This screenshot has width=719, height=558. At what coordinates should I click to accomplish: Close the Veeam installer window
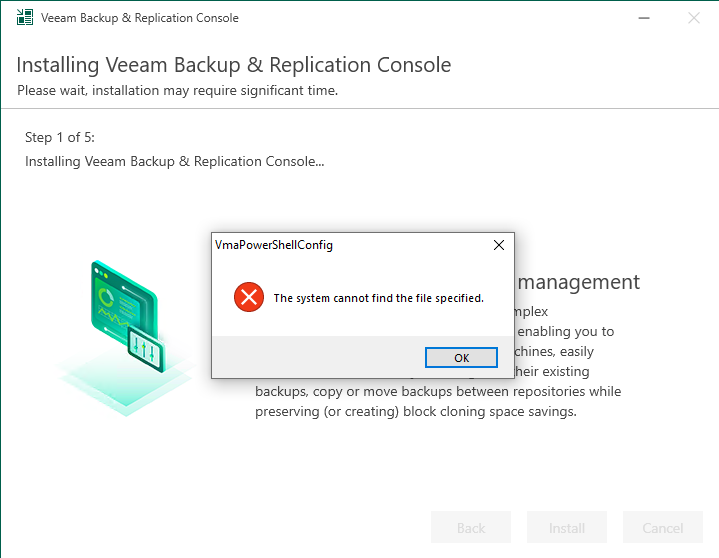[694, 18]
